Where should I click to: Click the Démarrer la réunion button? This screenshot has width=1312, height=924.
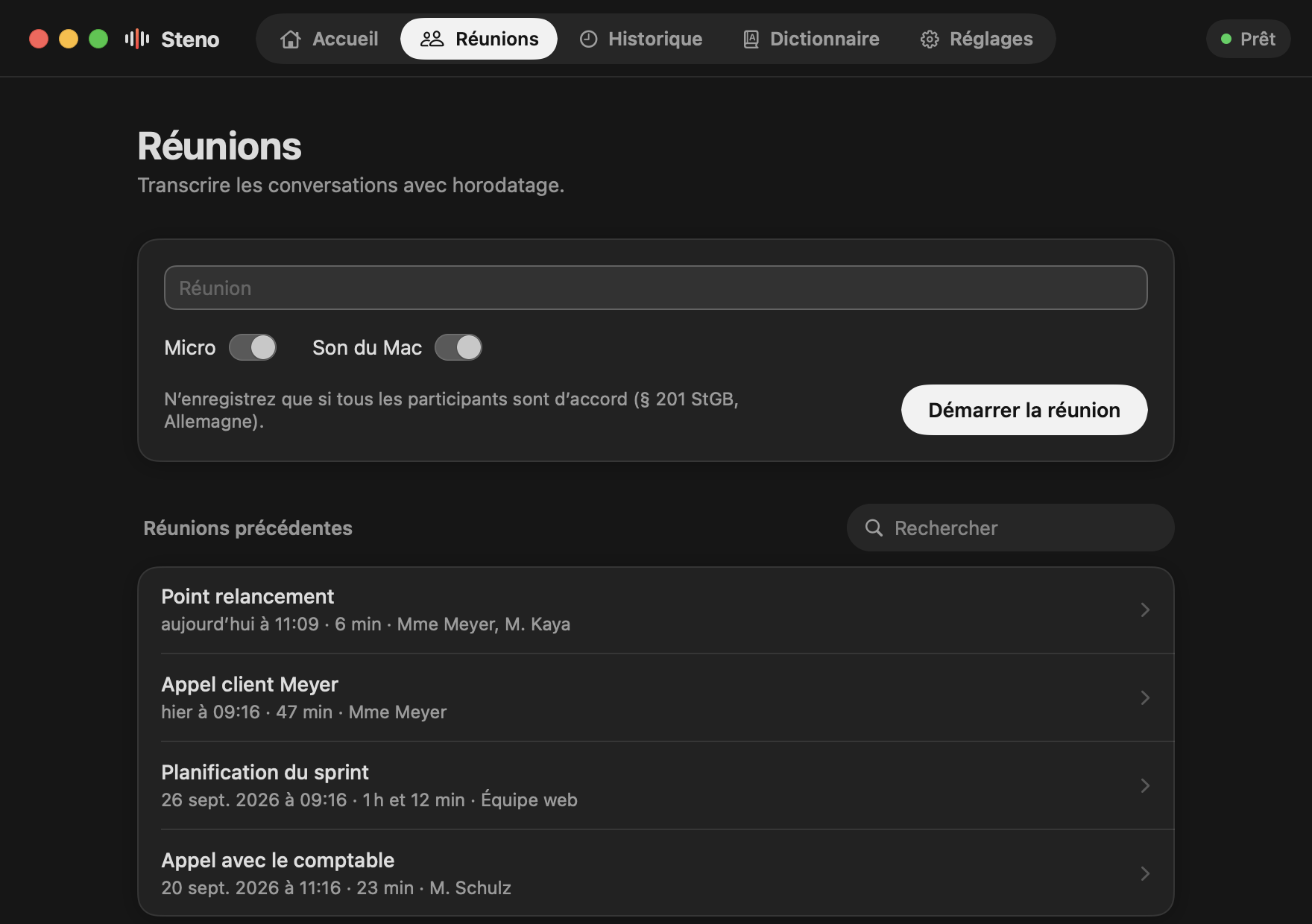1024,410
